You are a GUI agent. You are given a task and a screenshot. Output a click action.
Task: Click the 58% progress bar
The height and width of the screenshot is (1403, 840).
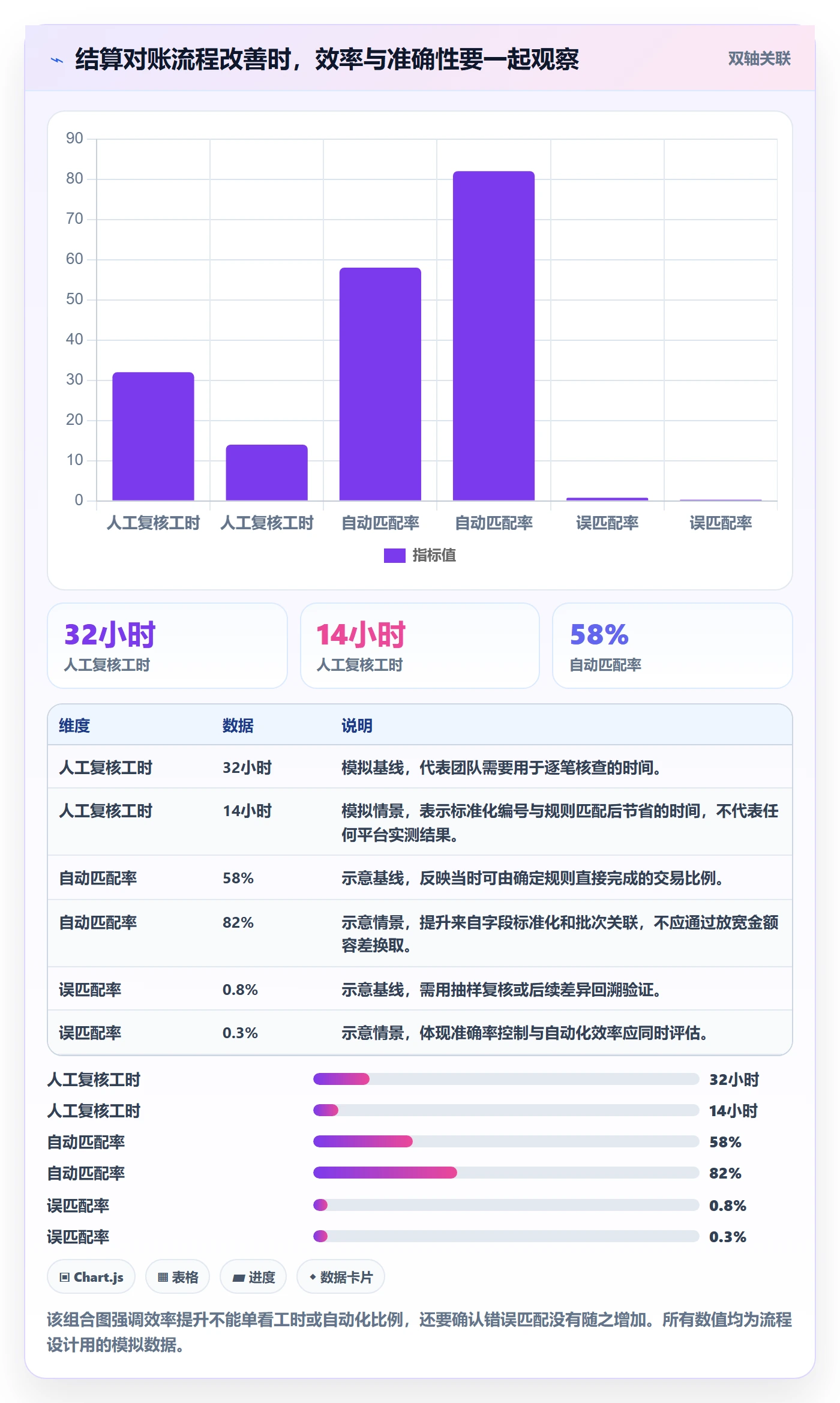click(x=506, y=1141)
